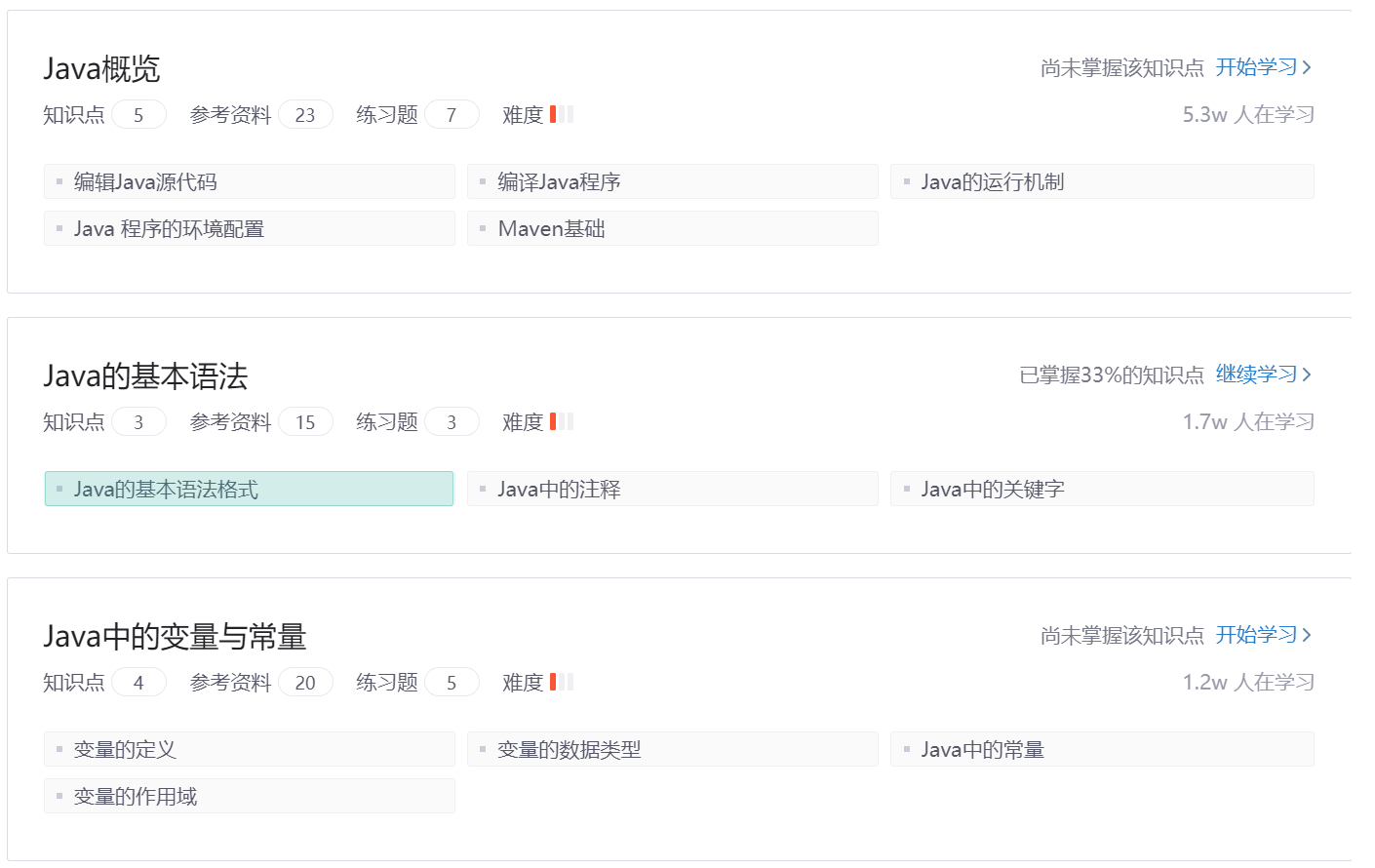Open the Java中的变量与常量 course title
This screenshot has height=868, width=1375.
click(x=175, y=636)
